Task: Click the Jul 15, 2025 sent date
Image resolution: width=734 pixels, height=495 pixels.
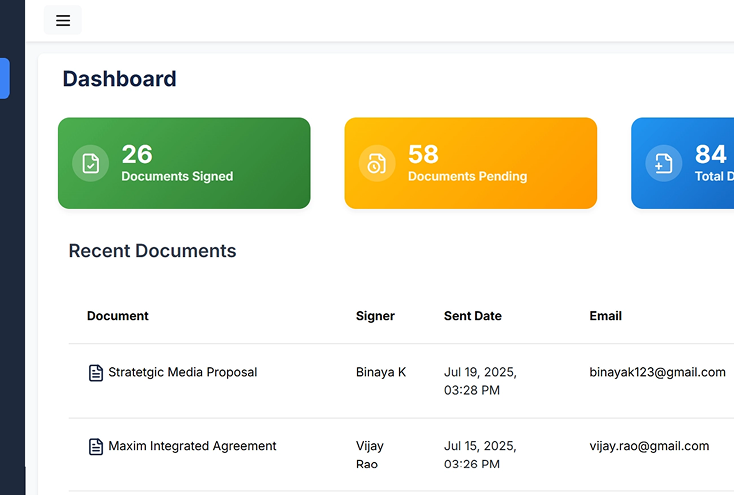Action: pos(480,455)
